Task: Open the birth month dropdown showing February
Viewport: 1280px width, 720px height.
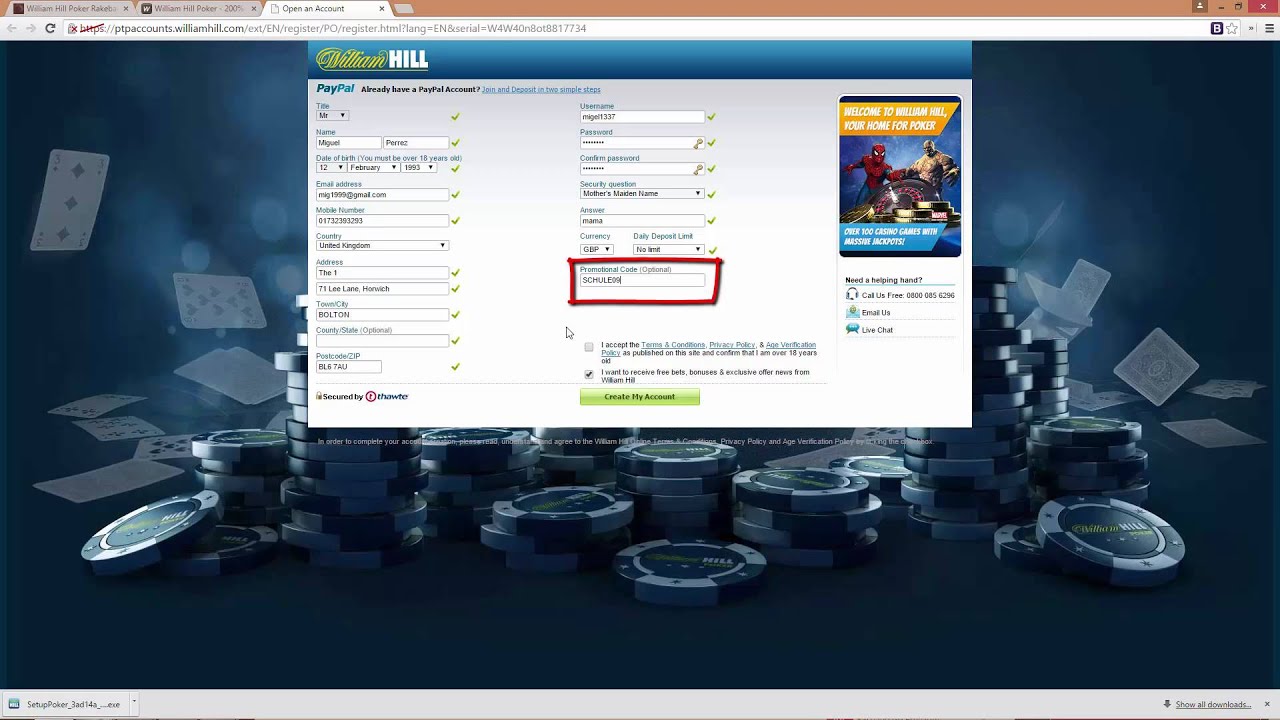Action: tap(373, 168)
